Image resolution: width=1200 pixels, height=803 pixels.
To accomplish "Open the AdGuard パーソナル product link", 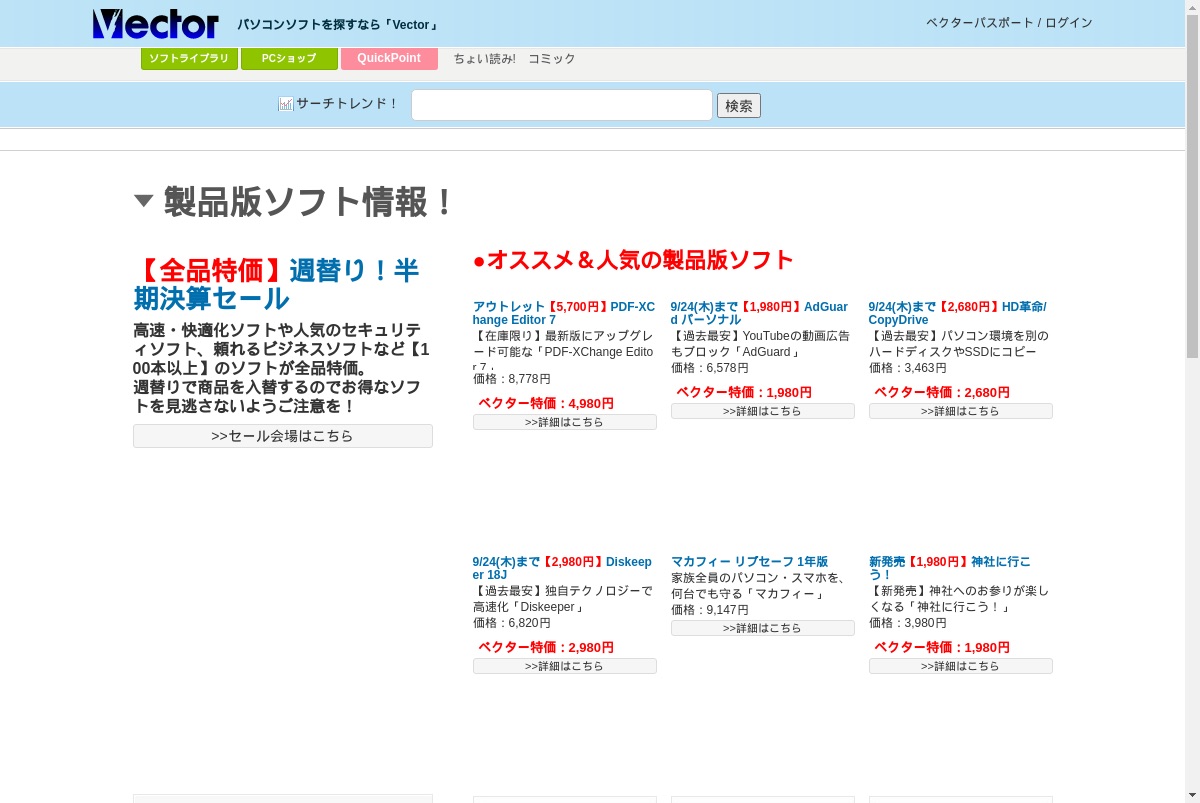I will pyautogui.click(x=759, y=313).
